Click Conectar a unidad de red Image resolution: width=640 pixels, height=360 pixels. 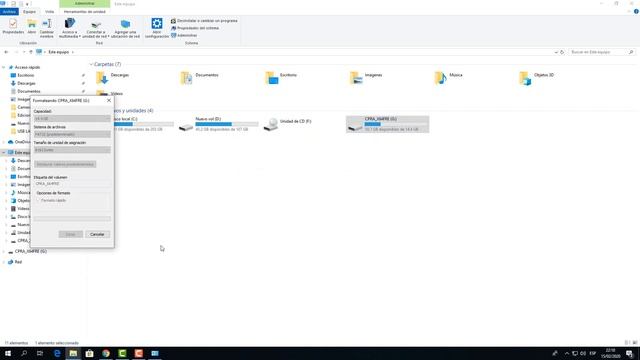pos(96,28)
